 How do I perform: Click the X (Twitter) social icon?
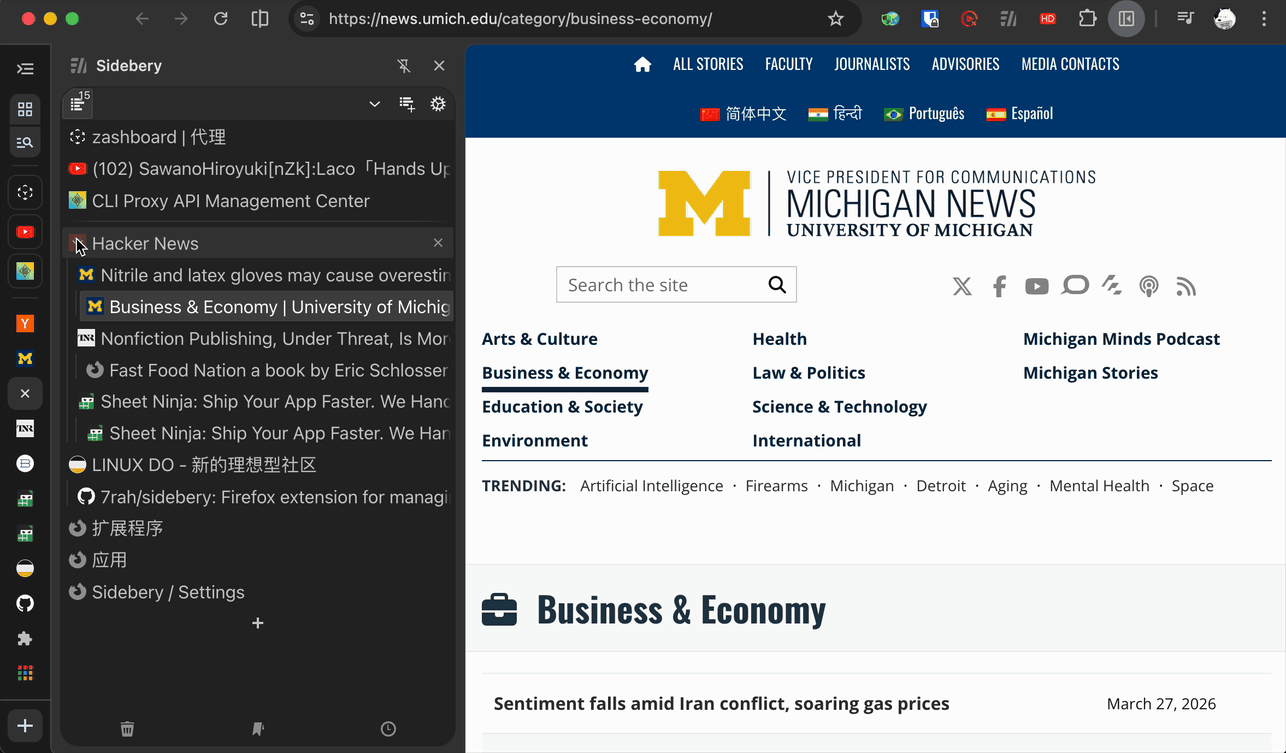tap(962, 287)
